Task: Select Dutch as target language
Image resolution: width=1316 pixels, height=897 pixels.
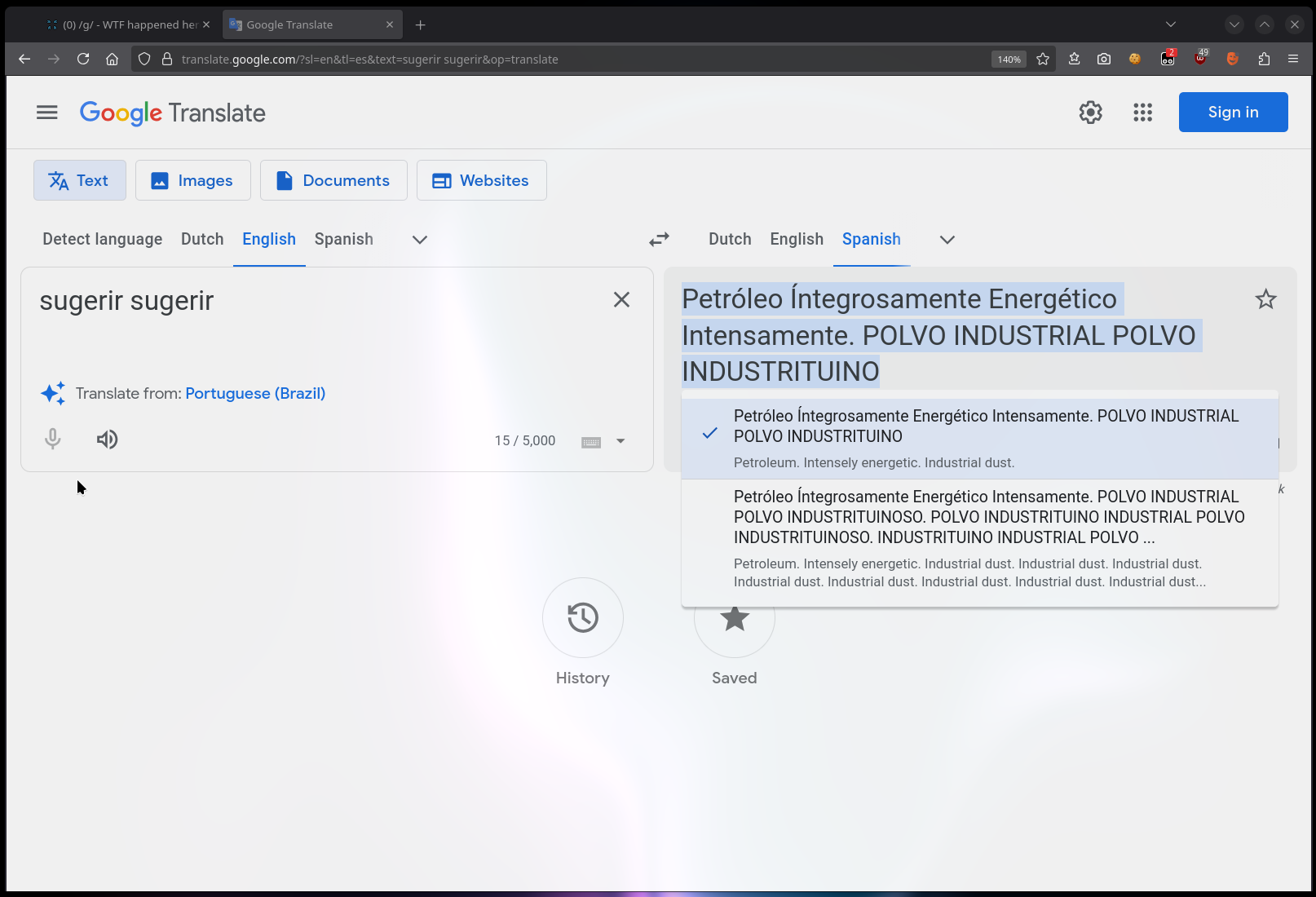Action: pyautogui.click(x=730, y=239)
